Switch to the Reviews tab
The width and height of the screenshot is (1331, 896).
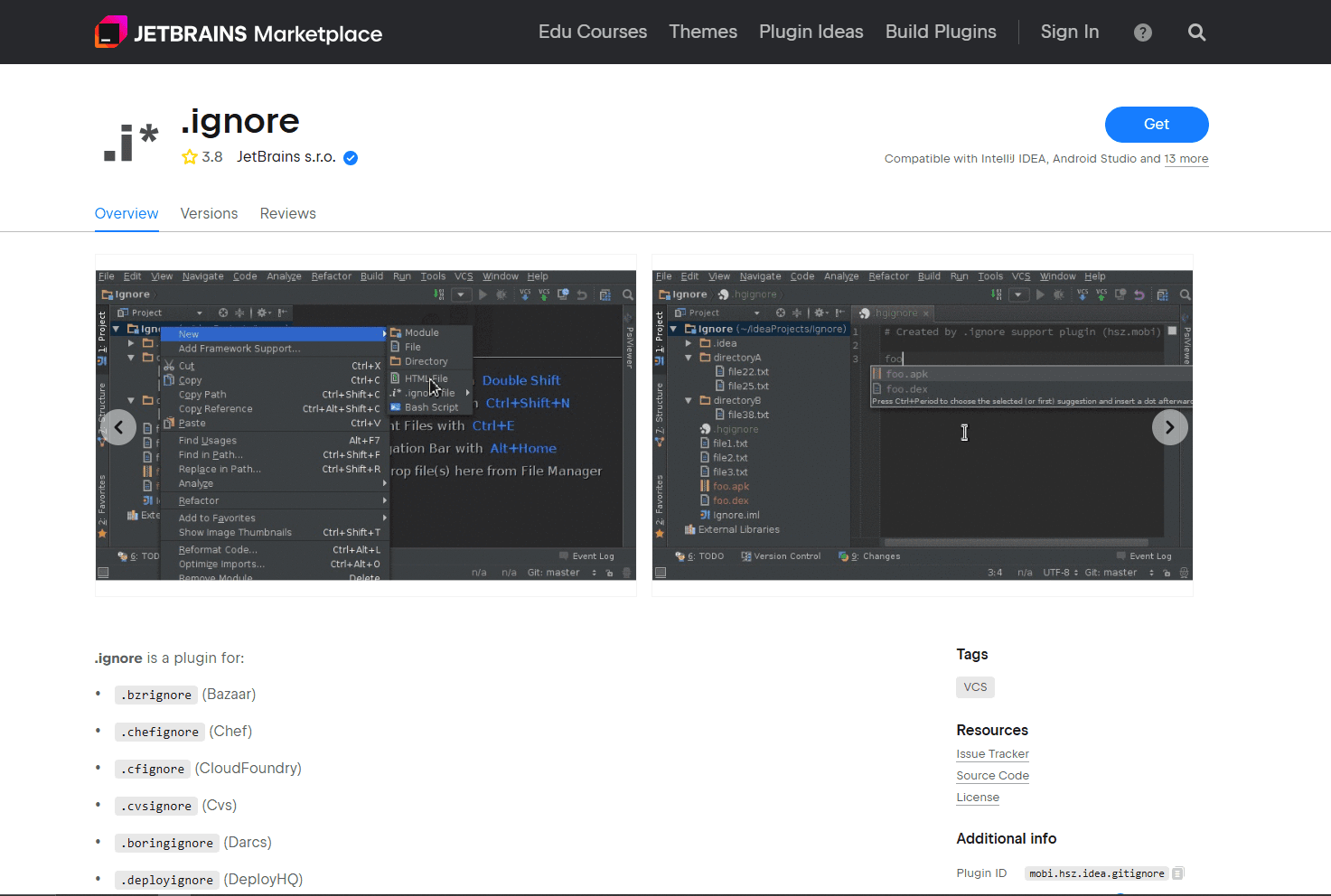(x=288, y=214)
